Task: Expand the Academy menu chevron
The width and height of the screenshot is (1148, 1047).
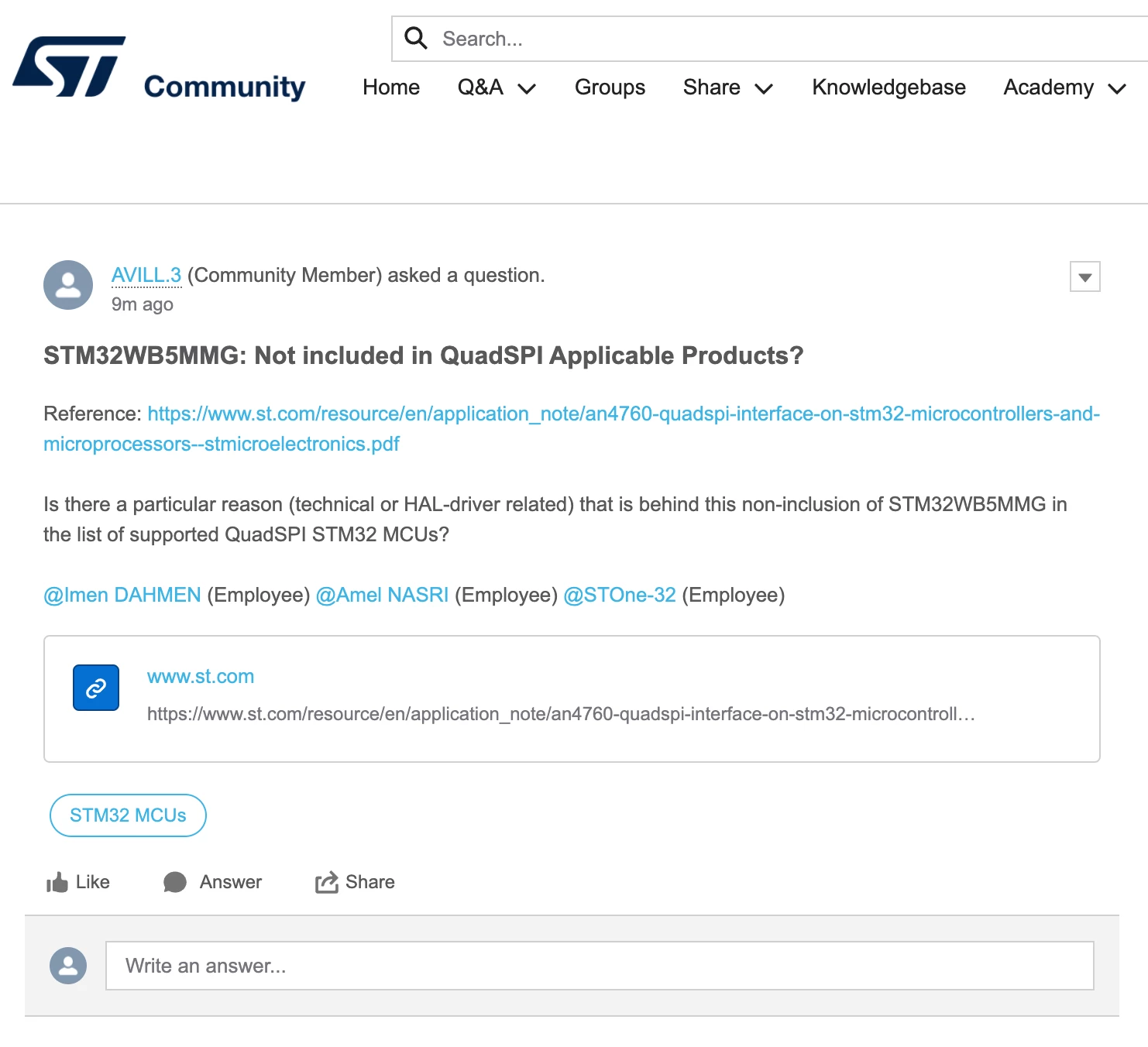Action: [1117, 89]
